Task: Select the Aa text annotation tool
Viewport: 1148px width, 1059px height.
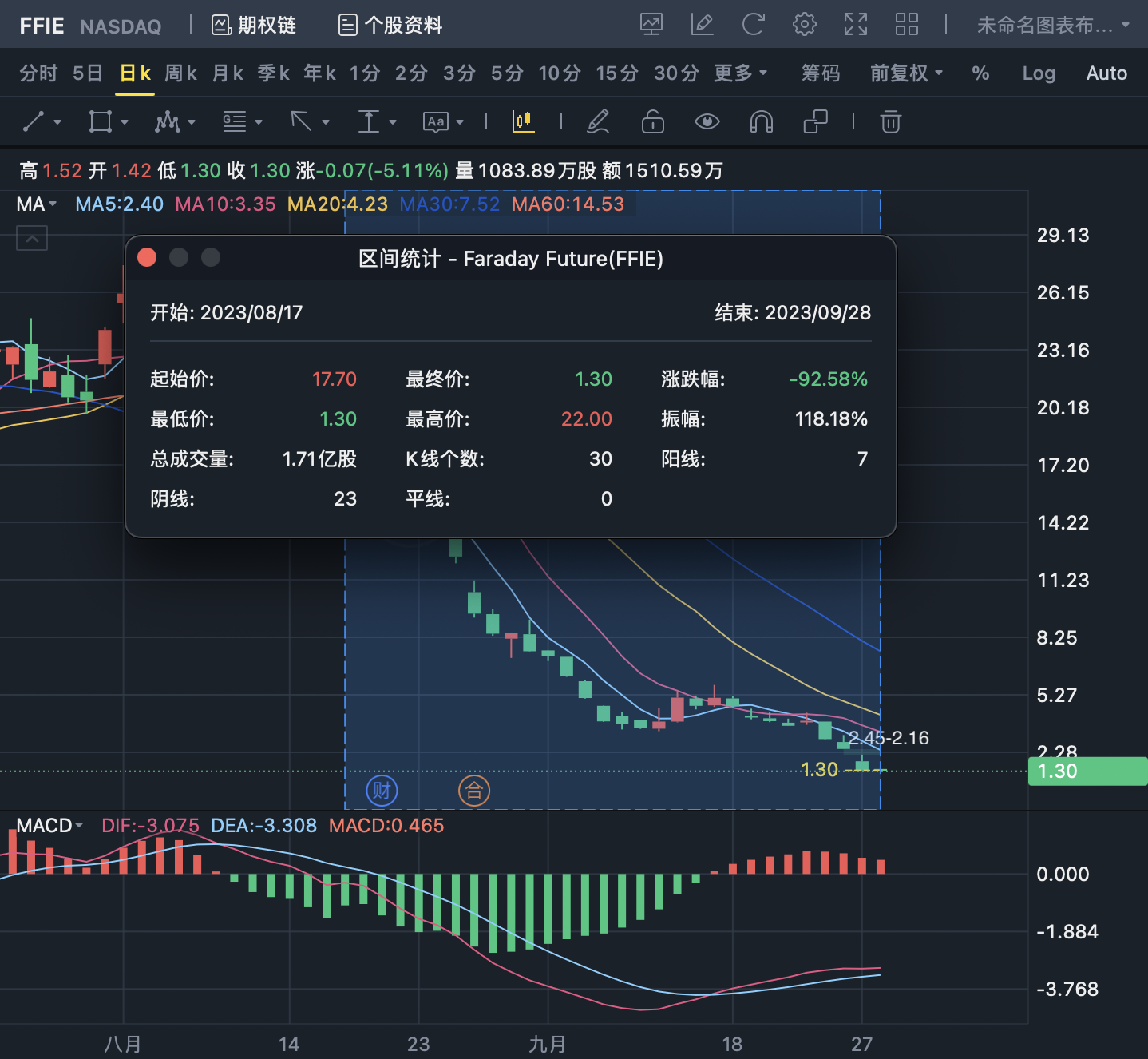Action: click(436, 122)
